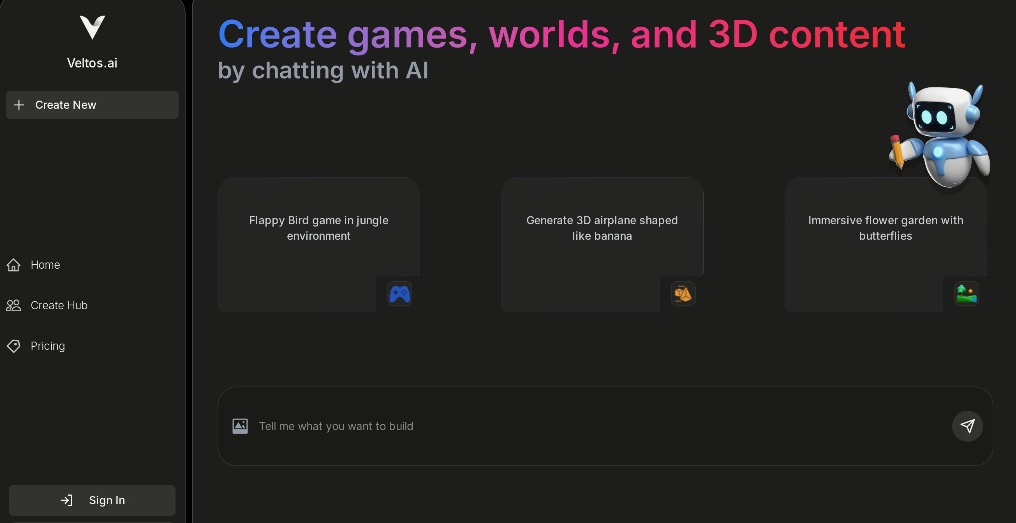Attach an image using the picture icon
Viewport: 1016px width, 523px height.
(x=240, y=426)
